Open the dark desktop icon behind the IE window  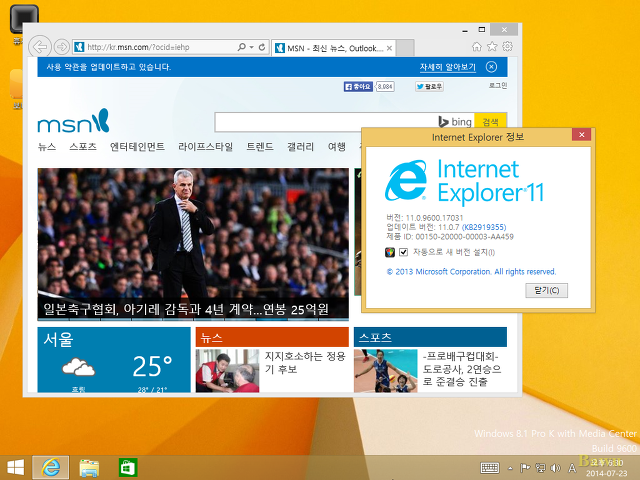(x=24, y=18)
